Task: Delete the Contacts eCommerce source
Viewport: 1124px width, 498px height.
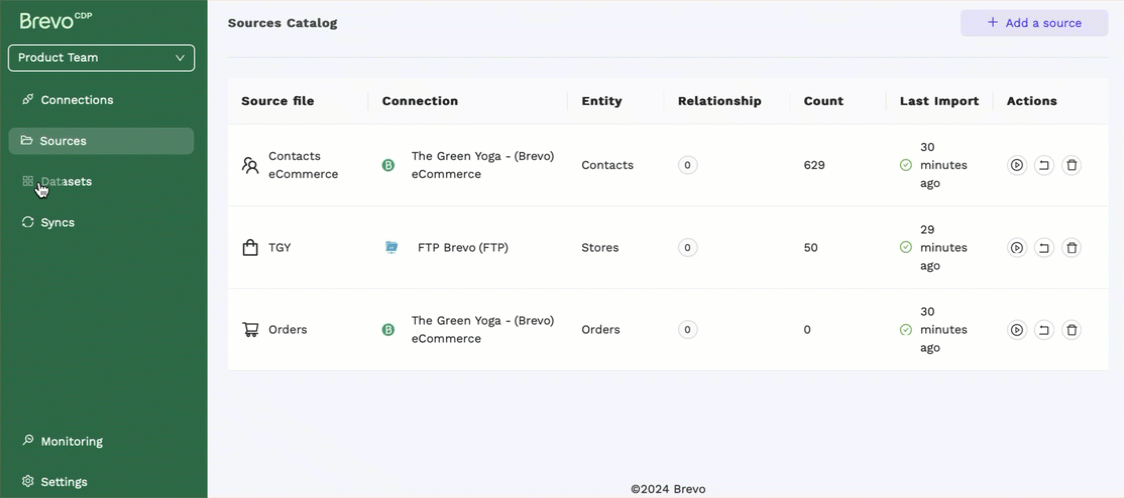Action: point(1071,165)
